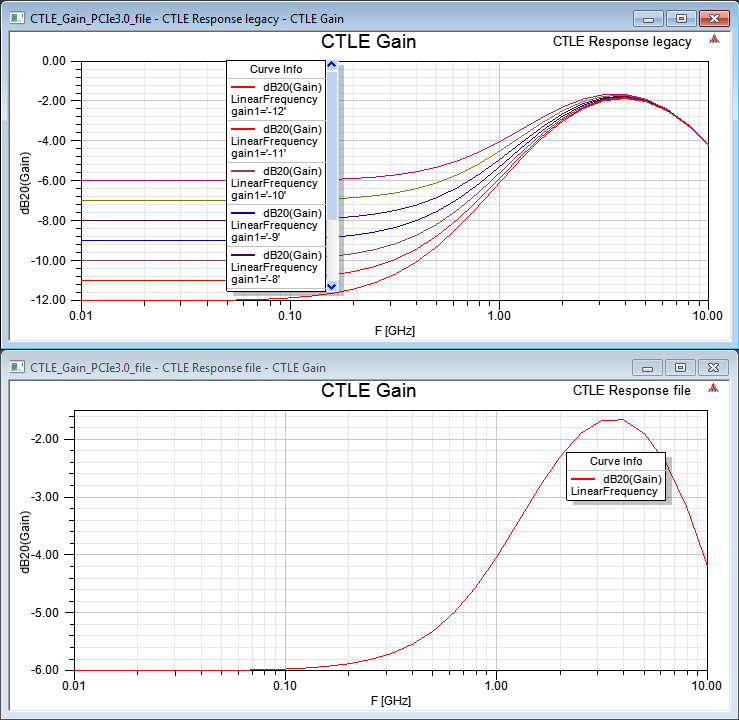Click the legacy window's title bar document icon
Viewport: 739px width, 720px height.
(17, 18)
